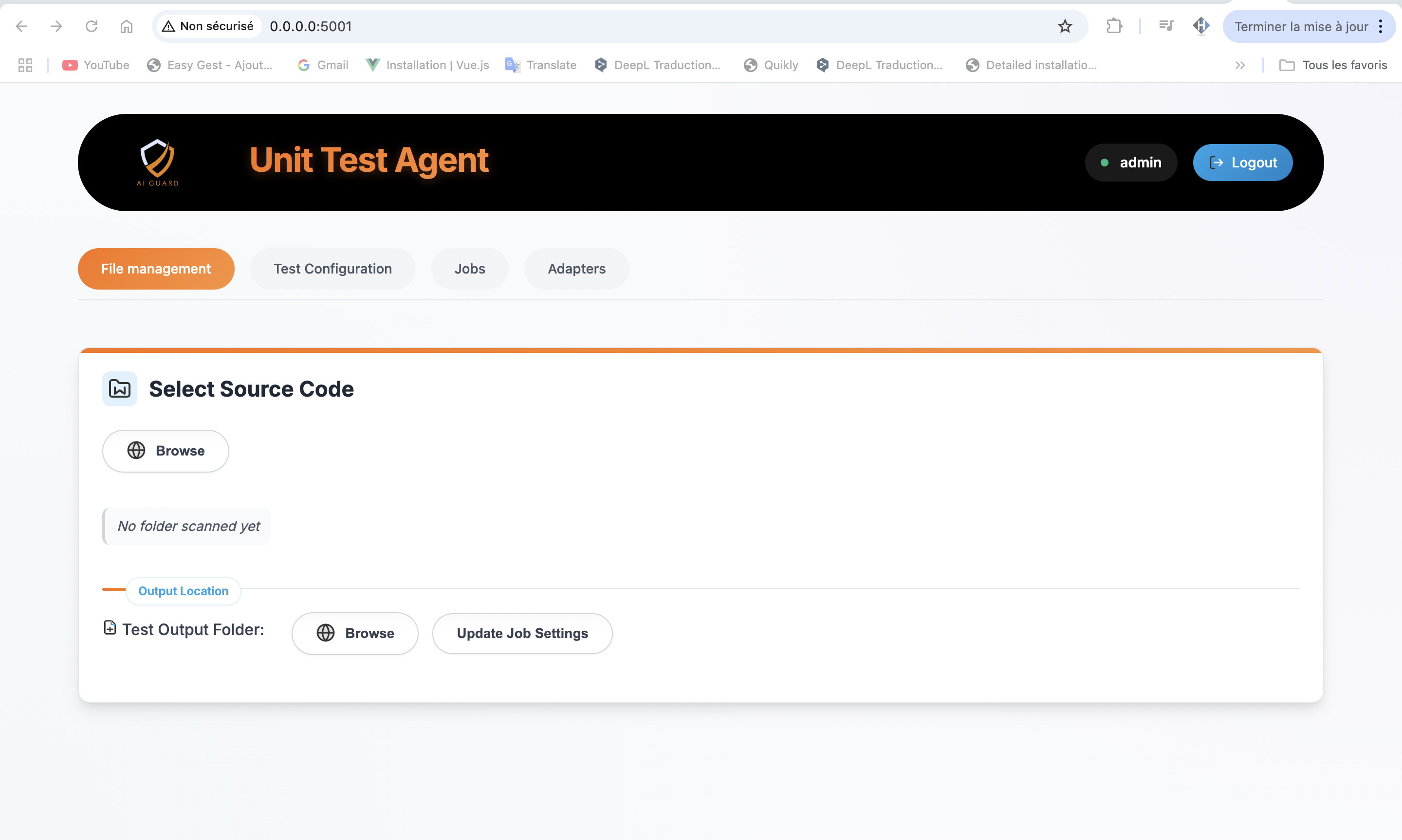Browse for source code folder
This screenshot has height=840, width=1402.
166,451
